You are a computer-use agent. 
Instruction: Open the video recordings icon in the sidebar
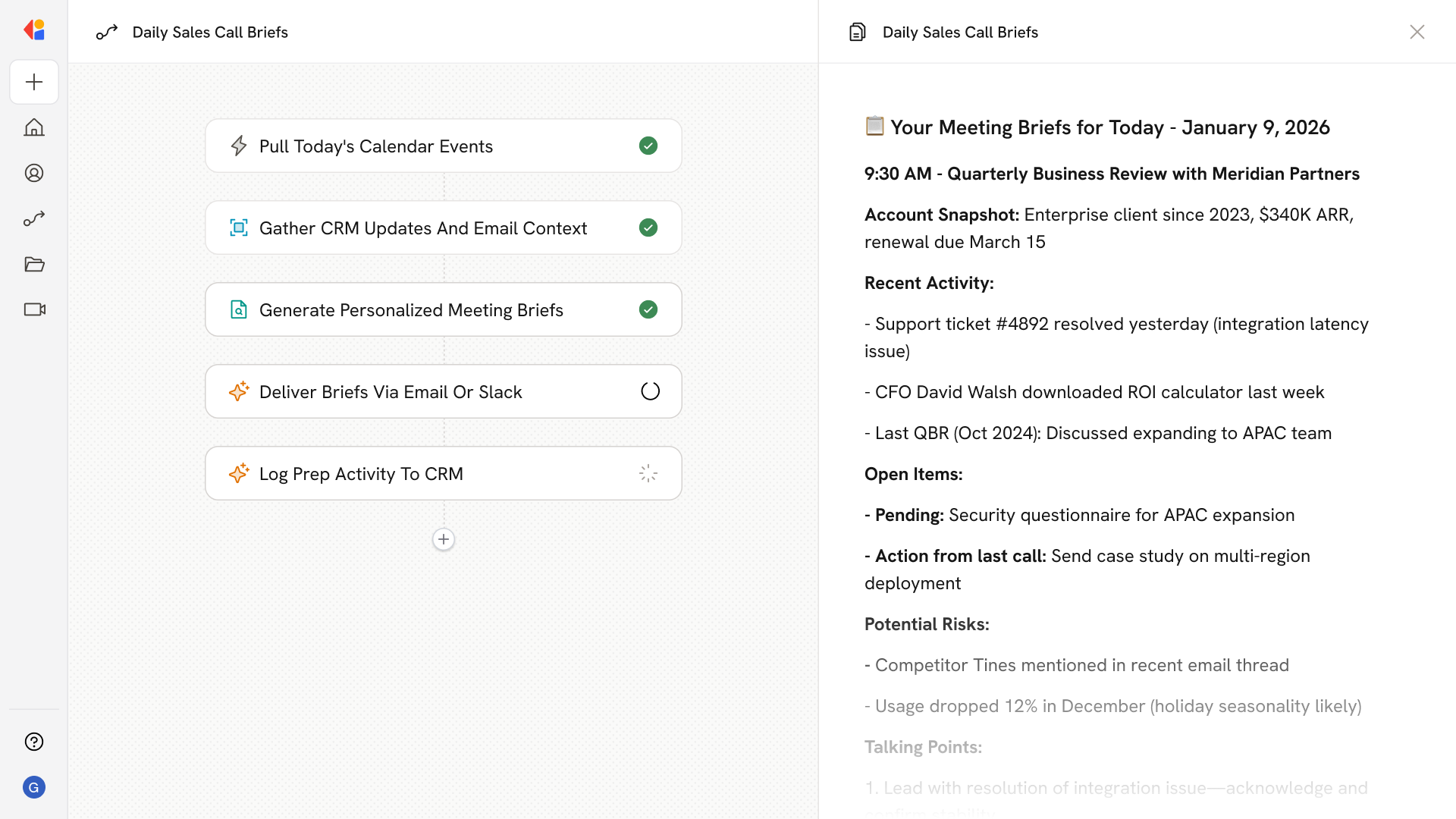(x=34, y=309)
